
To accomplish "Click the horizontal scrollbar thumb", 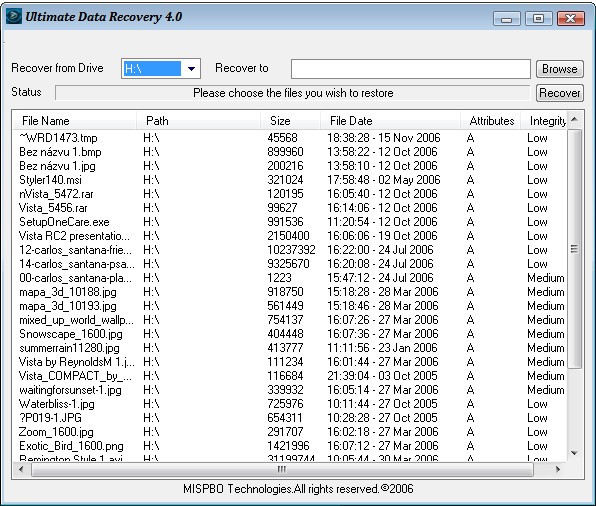I will tap(282, 470).
